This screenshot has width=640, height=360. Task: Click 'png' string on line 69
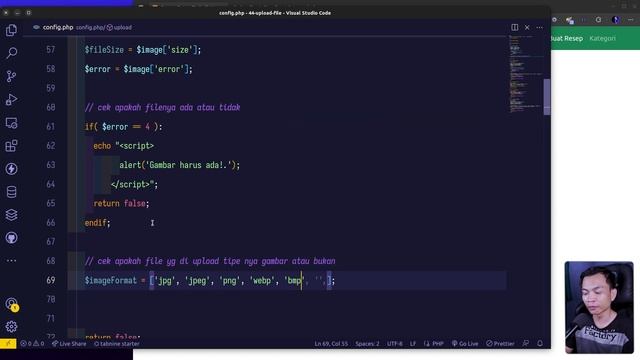pos(229,280)
